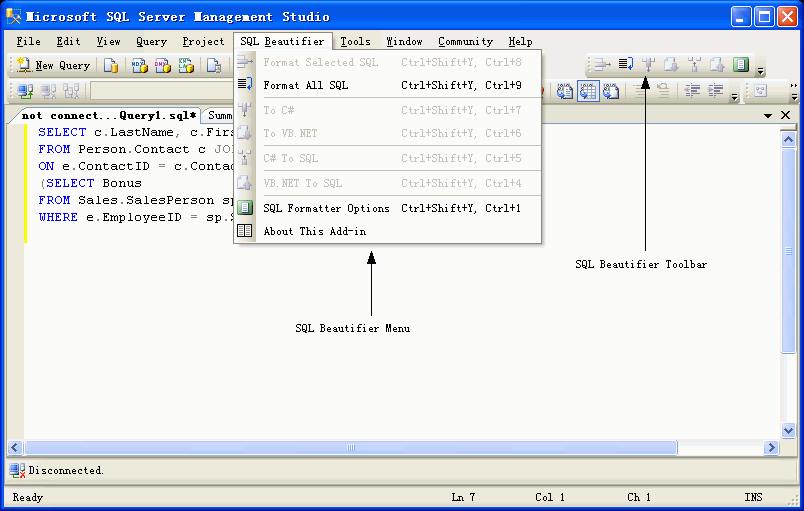Expand the hidden toolbar buttons chevron at far right
This screenshot has width=804, height=511.
794,85
